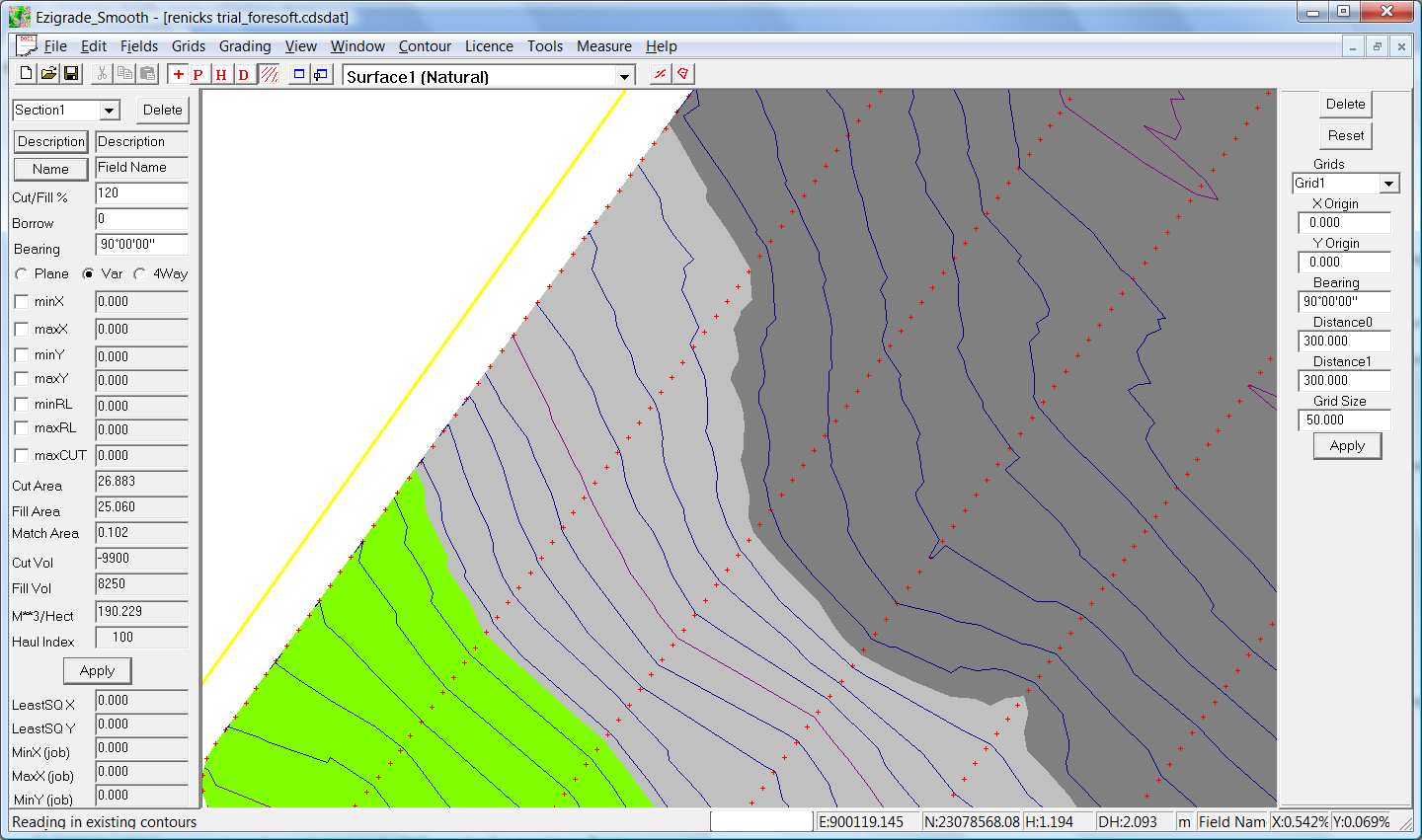
Task: Select the red plus toolbar icon
Action: click(178, 75)
